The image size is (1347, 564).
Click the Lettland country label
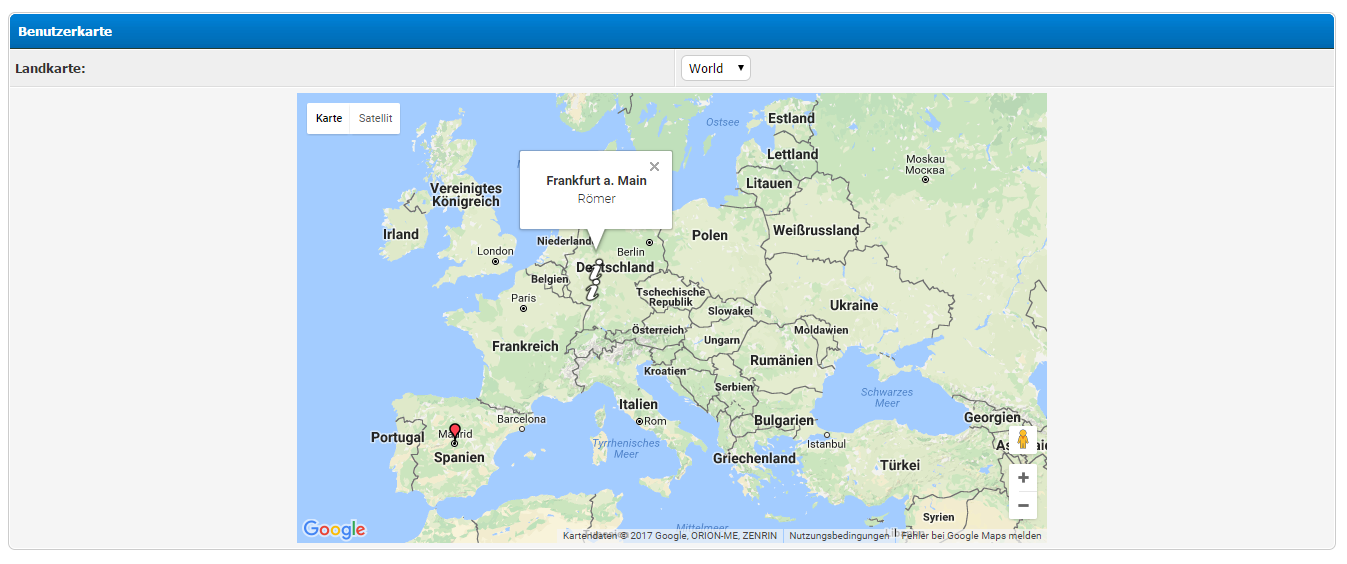(793, 154)
